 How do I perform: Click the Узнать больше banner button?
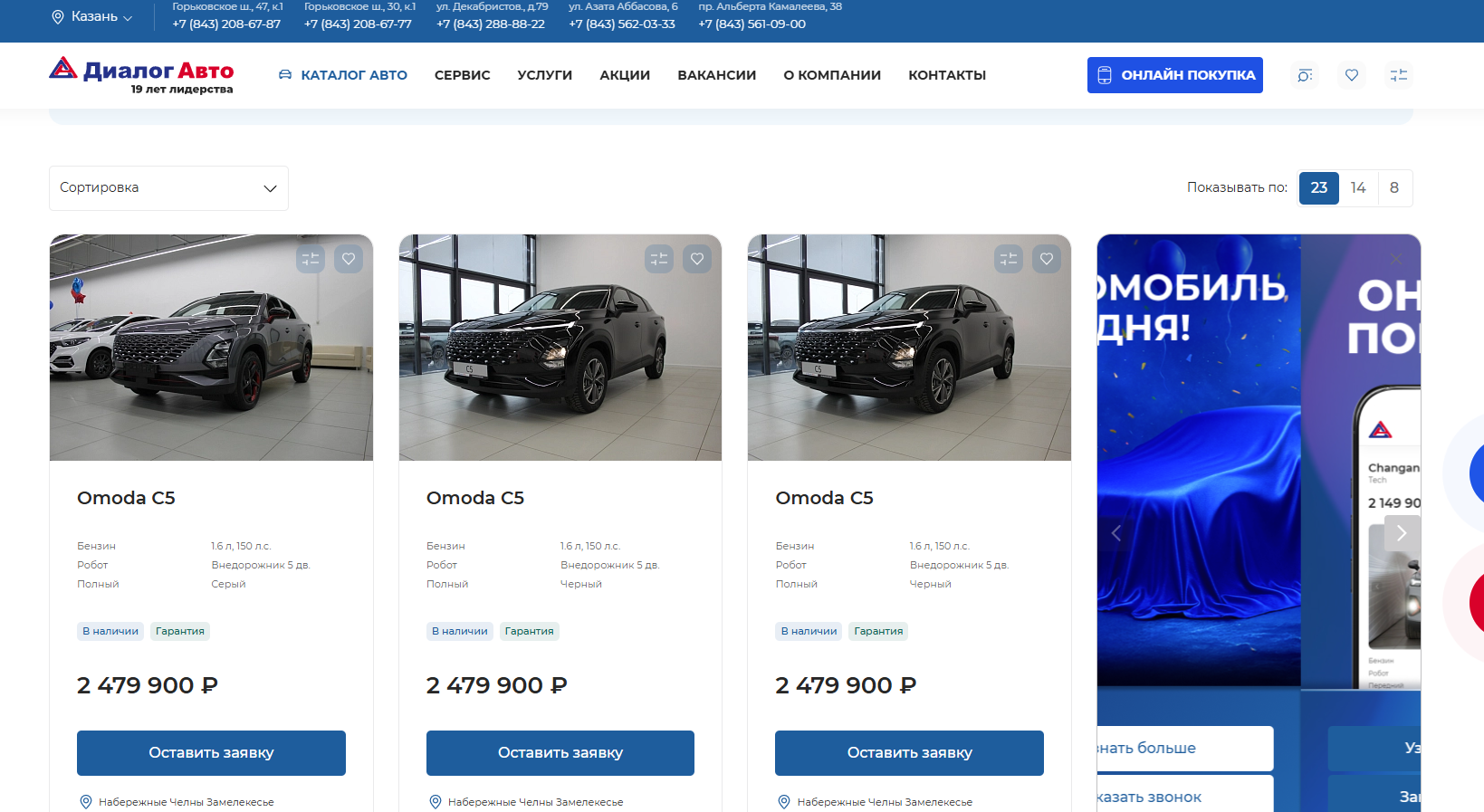click(1185, 749)
